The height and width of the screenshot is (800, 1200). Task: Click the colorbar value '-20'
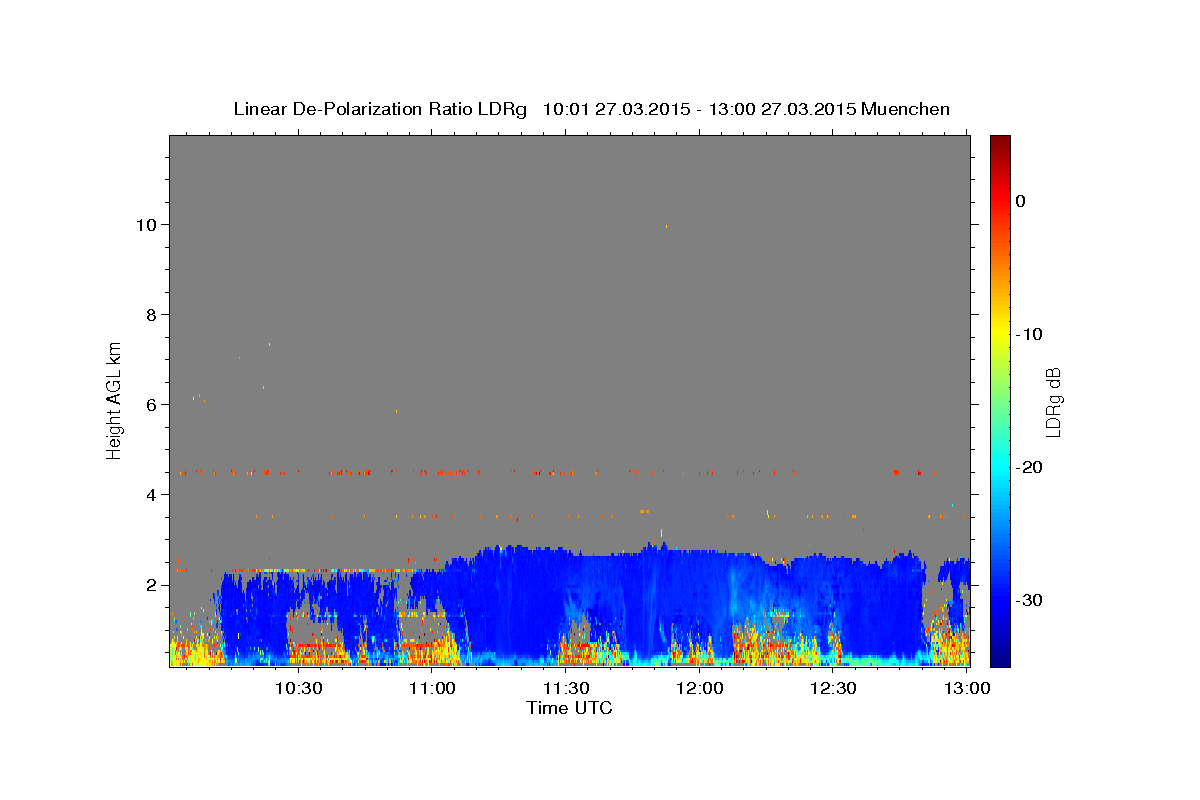1029,467
